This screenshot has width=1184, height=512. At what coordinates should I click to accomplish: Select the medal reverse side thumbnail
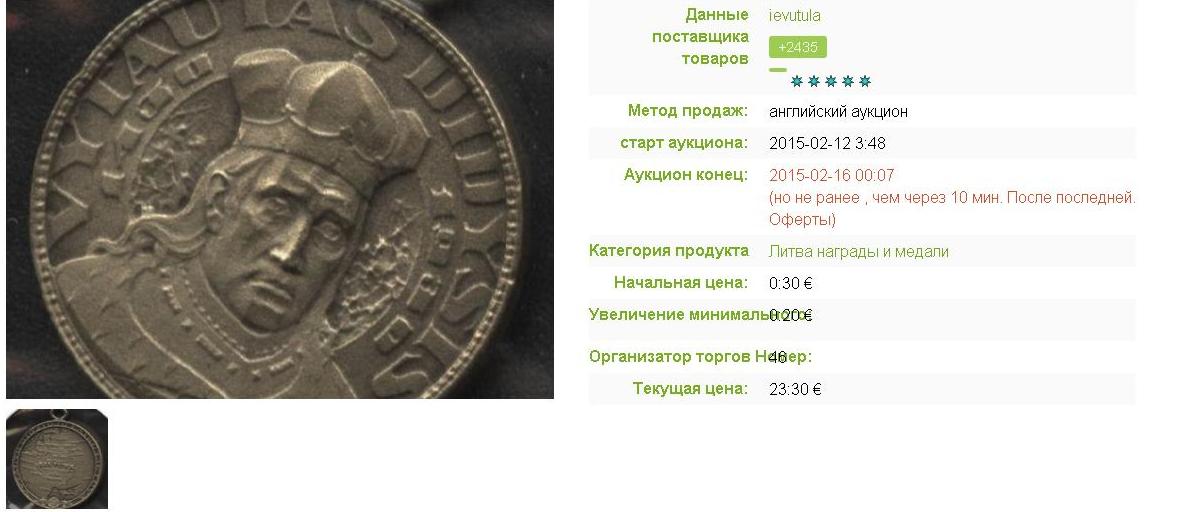pyautogui.click(x=57, y=458)
